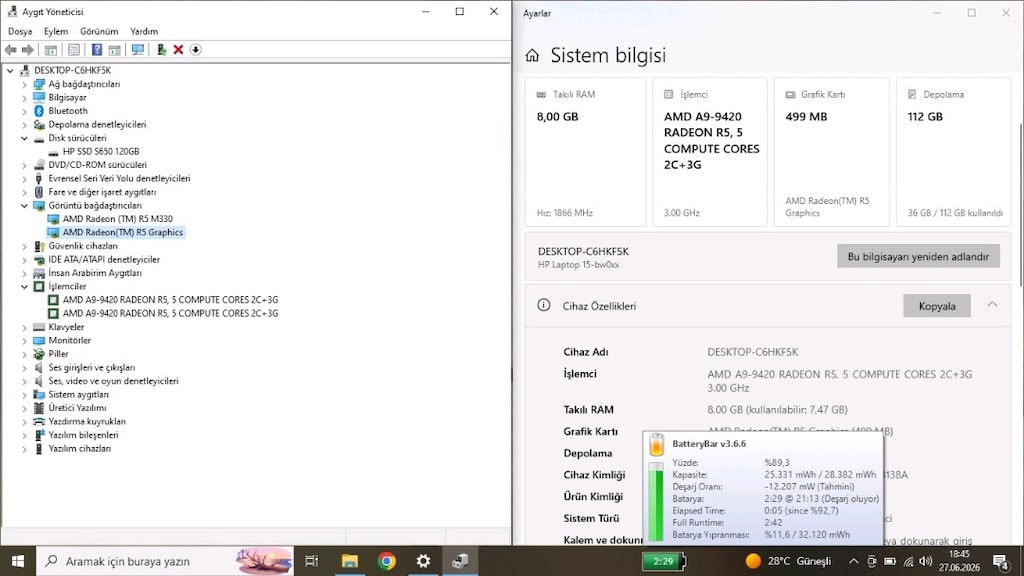1024x576 pixels.
Task: Click the volume speaker tray icon
Action: click(925, 561)
